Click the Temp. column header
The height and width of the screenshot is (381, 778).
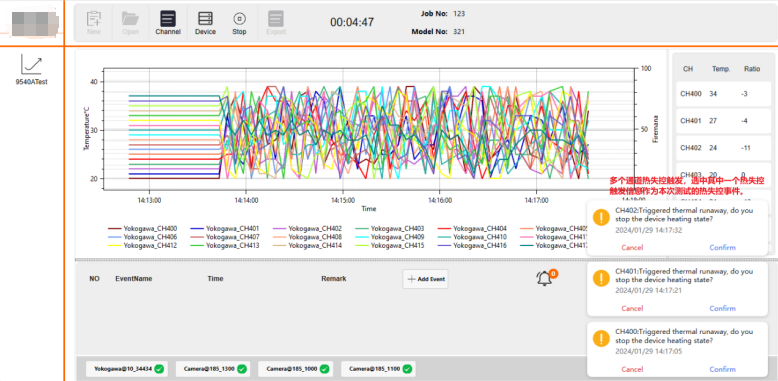pos(720,69)
